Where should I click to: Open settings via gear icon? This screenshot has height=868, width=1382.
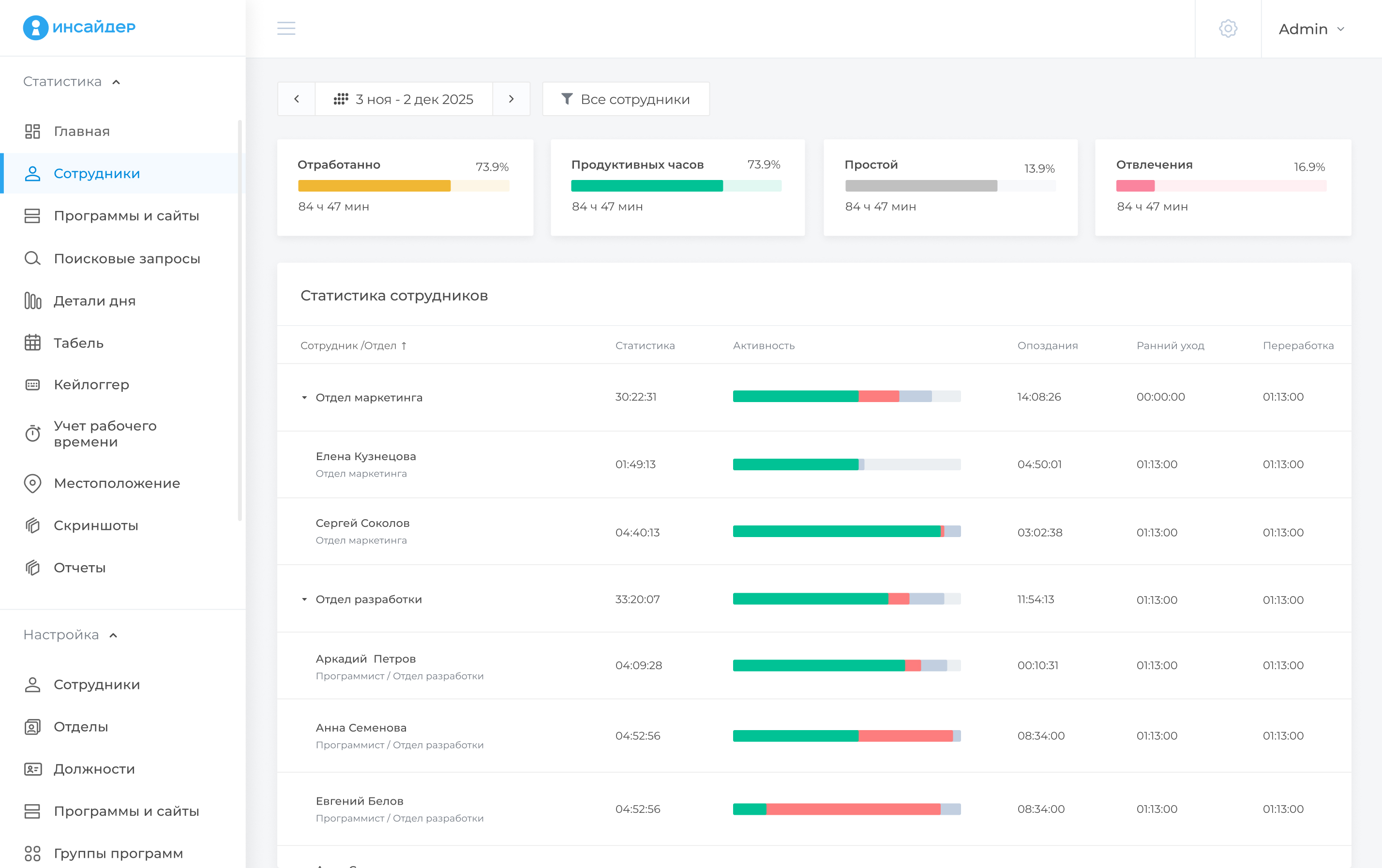pos(1228,28)
